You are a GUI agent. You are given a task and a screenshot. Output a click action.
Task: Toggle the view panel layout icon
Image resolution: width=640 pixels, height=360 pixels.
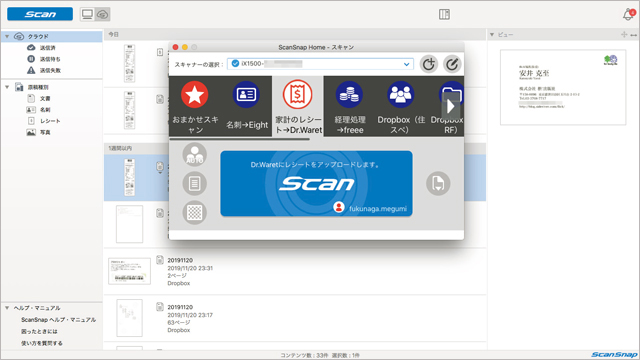click(x=444, y=14)
